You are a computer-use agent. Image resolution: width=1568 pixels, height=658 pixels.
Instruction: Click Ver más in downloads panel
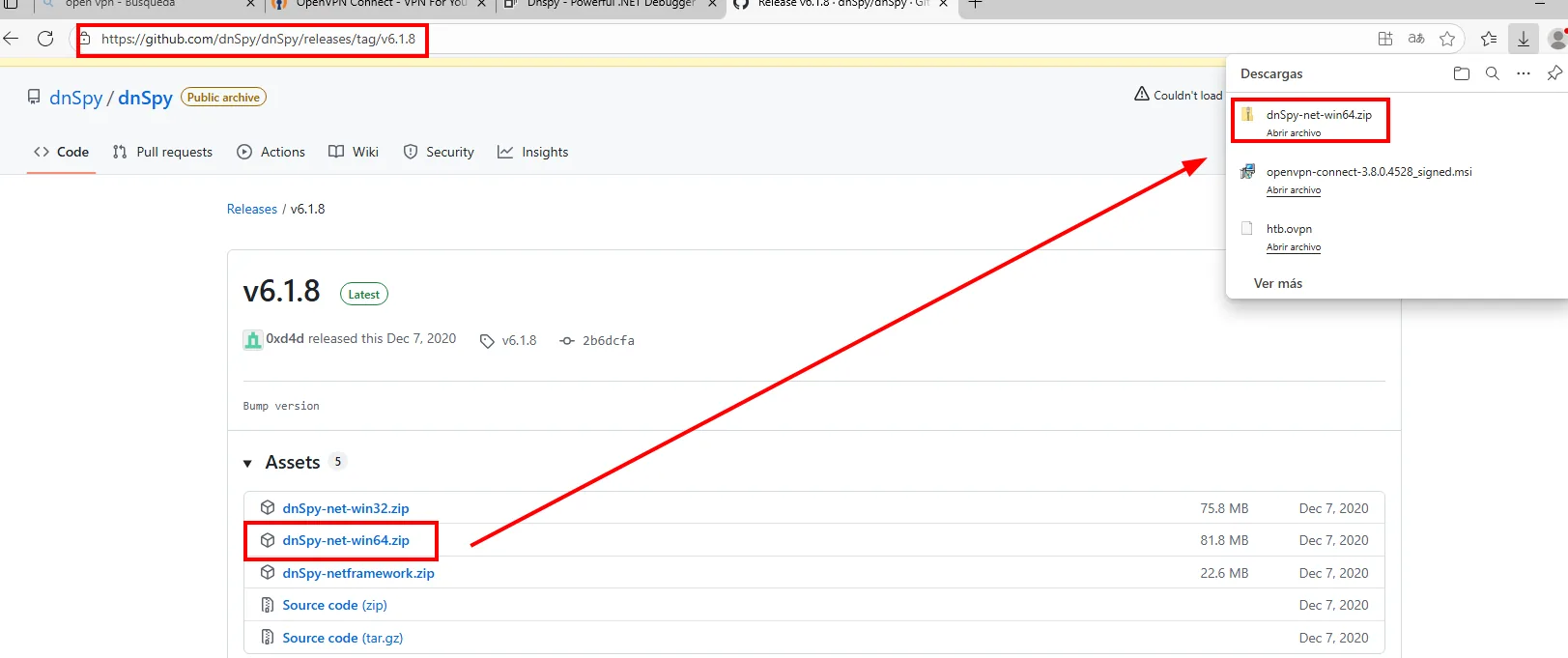click(x=1278, y=283)
